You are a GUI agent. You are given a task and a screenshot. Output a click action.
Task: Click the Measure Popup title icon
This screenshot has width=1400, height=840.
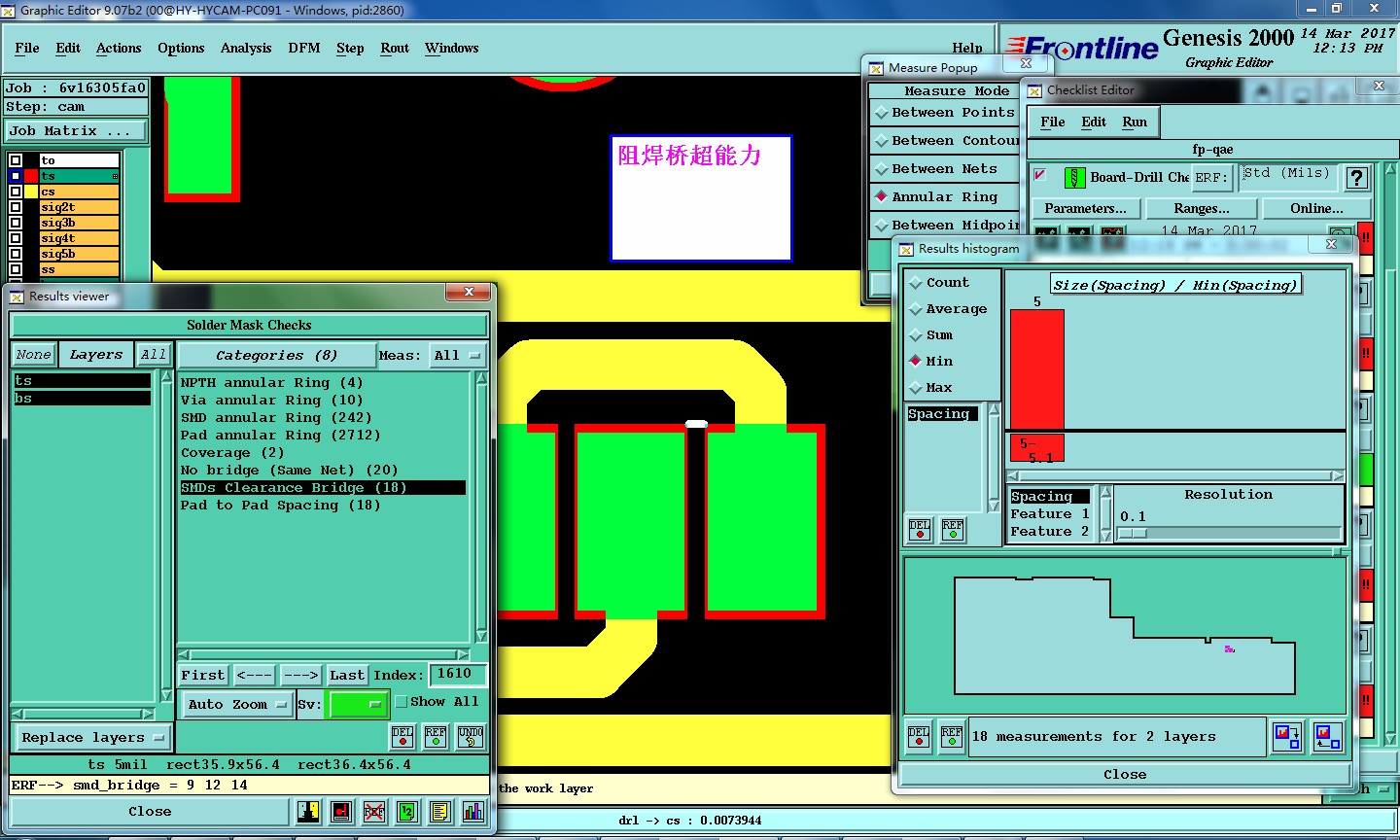point(876,68)
